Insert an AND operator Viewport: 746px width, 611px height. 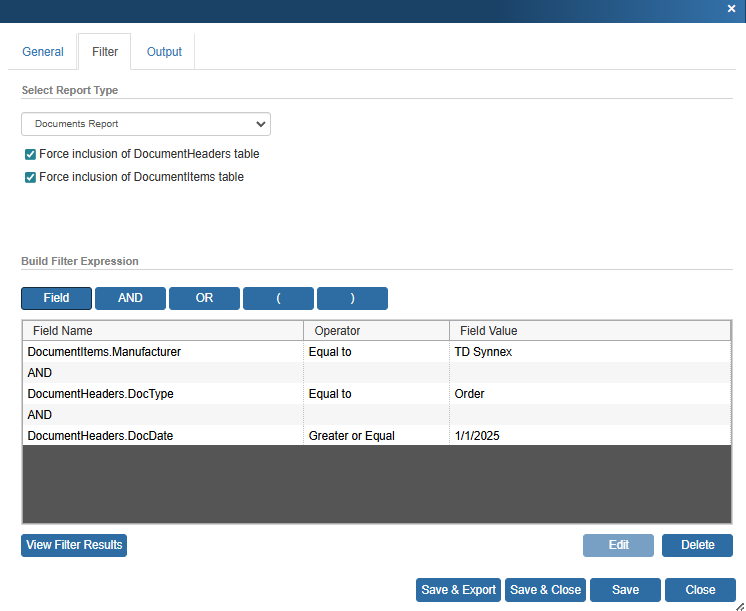(x=130, y=298)
